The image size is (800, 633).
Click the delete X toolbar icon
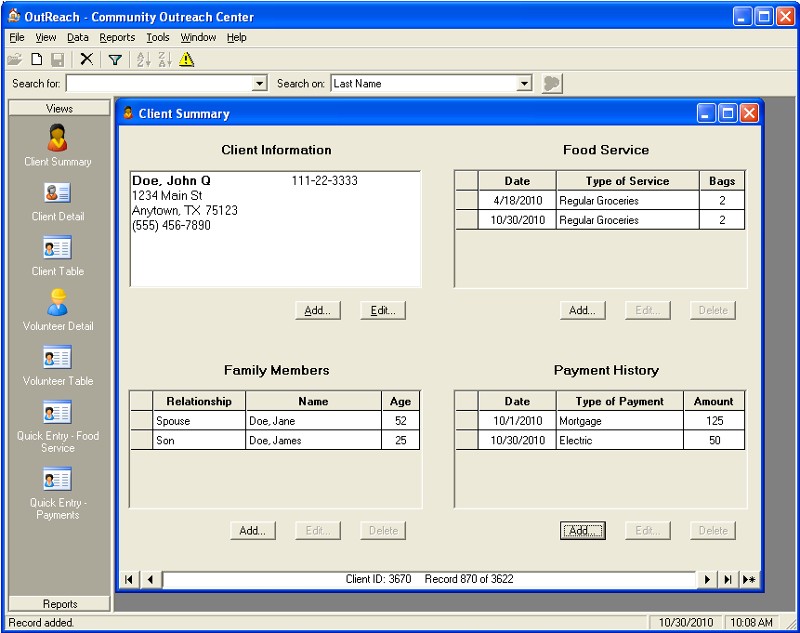coord(87,60)
